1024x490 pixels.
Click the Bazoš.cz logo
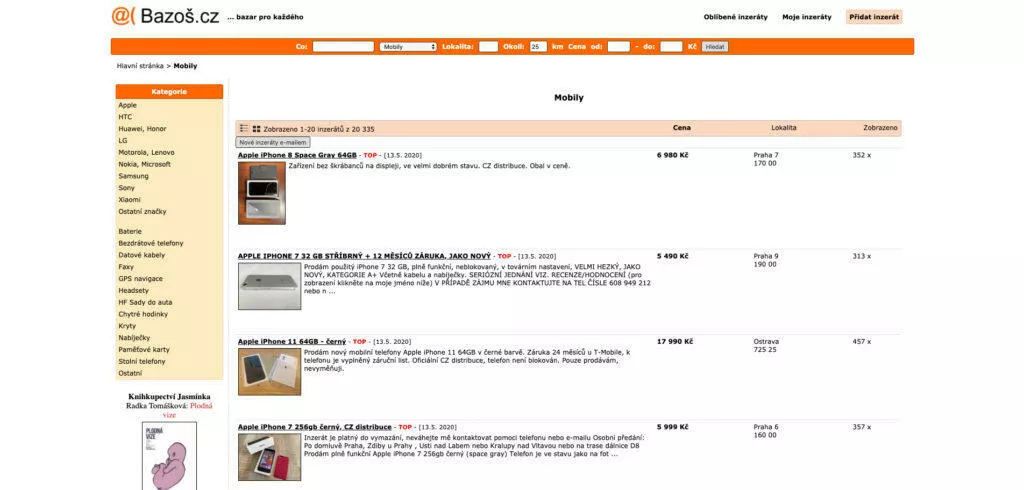click(165, 16)
